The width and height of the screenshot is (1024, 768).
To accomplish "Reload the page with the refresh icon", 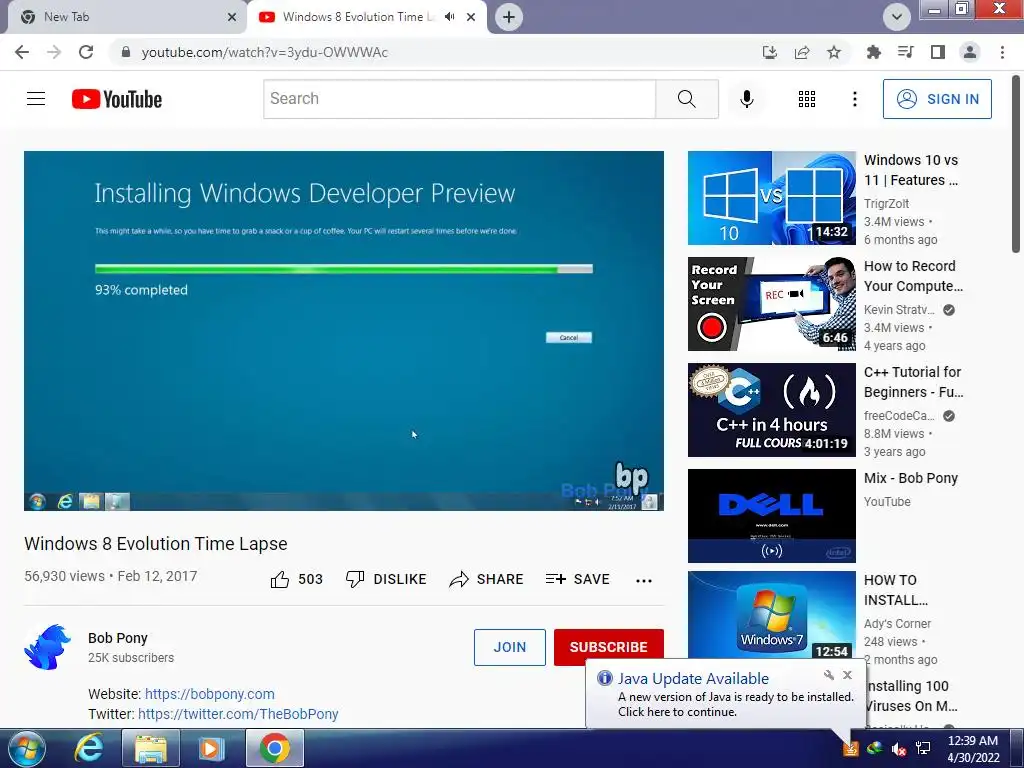I will pyautogui.click(x=86, y=52).
